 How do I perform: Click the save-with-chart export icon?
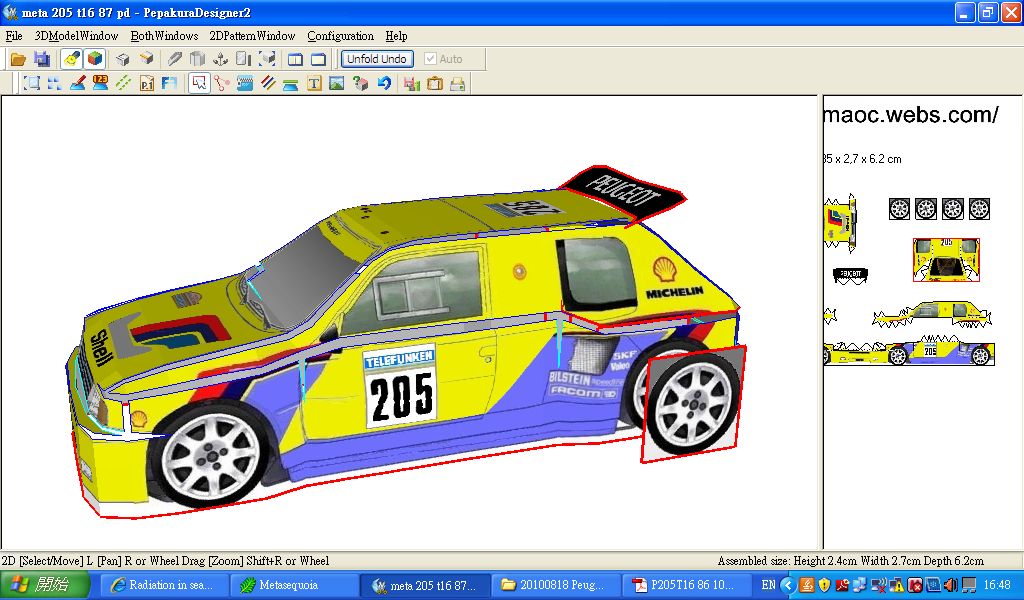tap(411, 84)
